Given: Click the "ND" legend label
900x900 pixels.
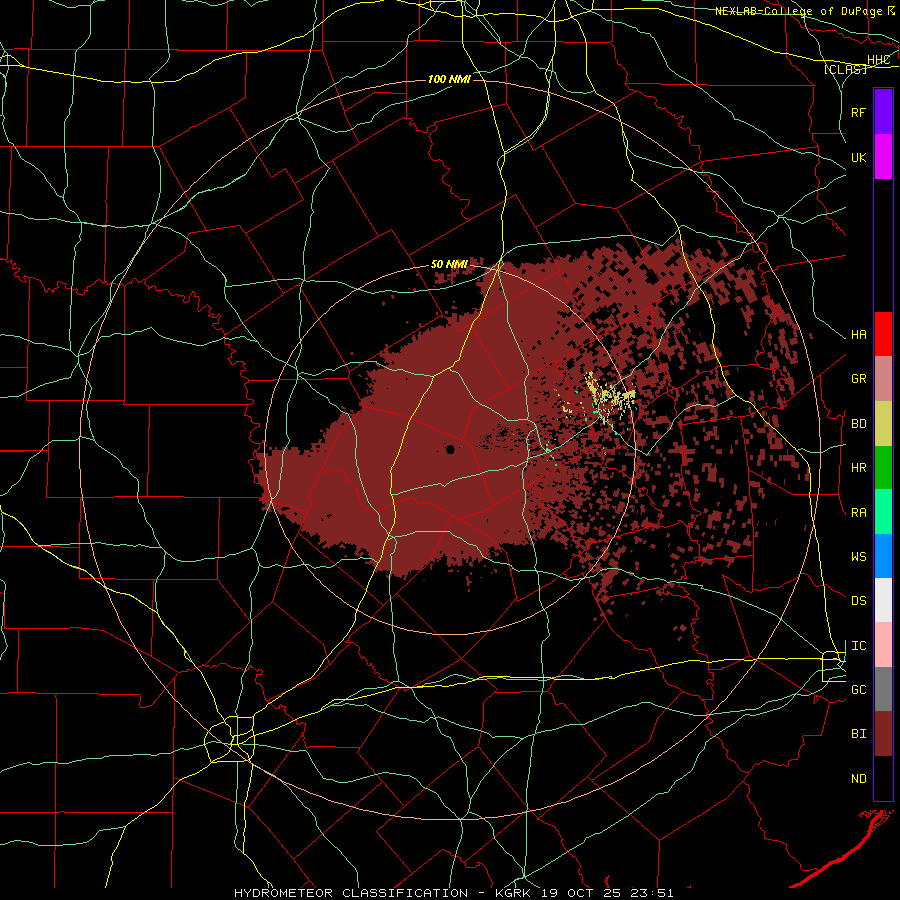Looking at the screenshot, I should tap(858, 779).
